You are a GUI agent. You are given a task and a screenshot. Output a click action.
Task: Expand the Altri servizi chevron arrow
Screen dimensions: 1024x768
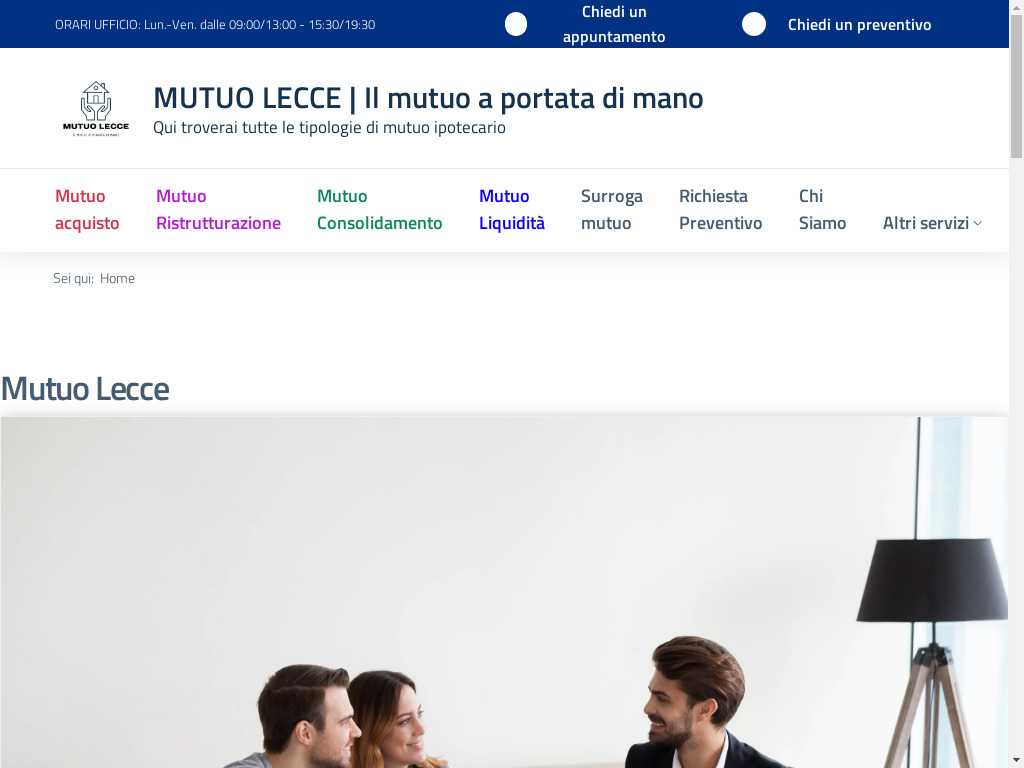coord(978,223)
